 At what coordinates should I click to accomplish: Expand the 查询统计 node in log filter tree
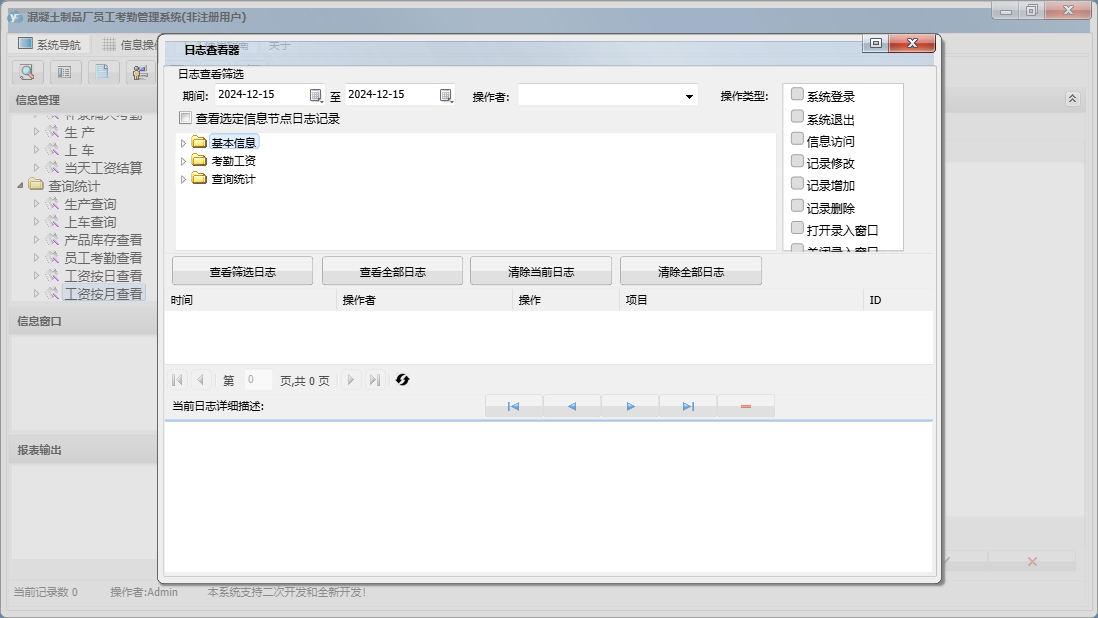click(183, 179)
